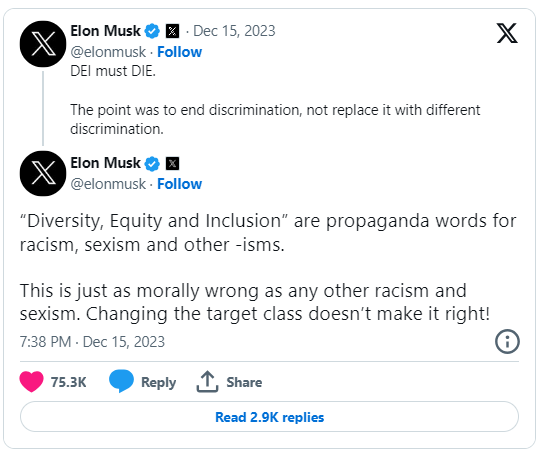Screen dimensions: 542x451
Task: Click the Share text label
Action: (244, 382)
